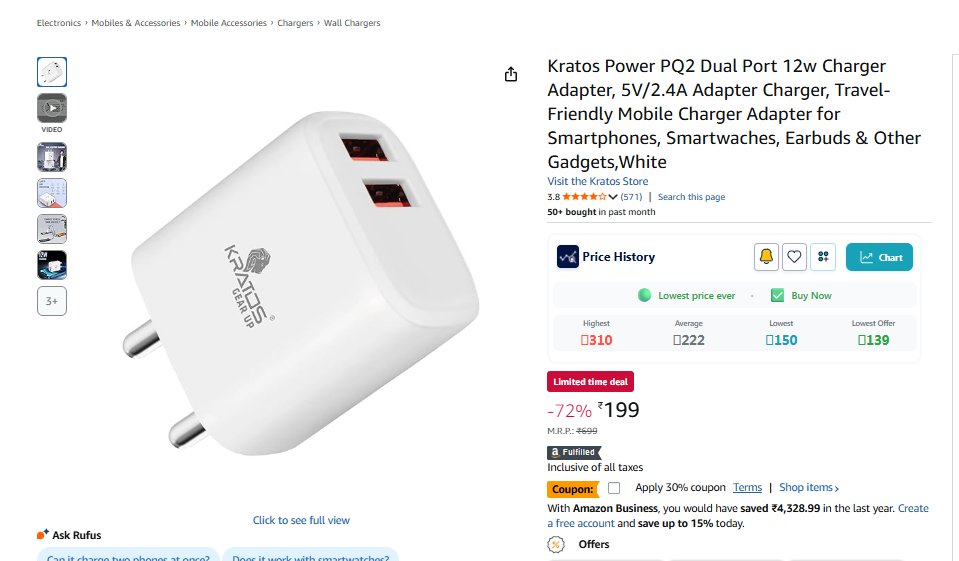
Task: Expand the star rating dropdown arrow
Action: coord(613,197)
